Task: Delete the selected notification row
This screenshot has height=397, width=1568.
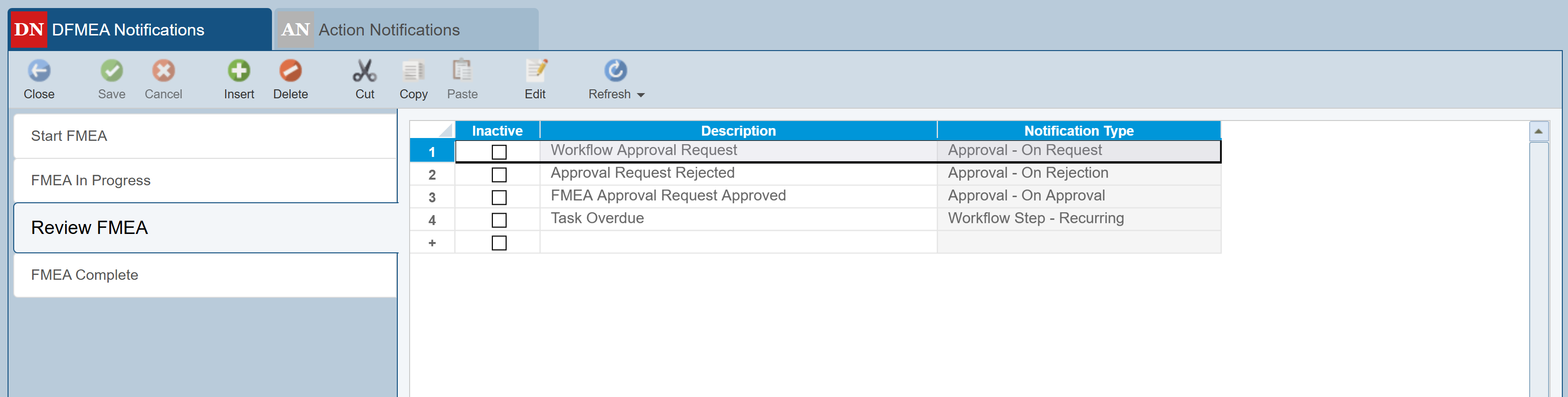Action: coord(290,71)
